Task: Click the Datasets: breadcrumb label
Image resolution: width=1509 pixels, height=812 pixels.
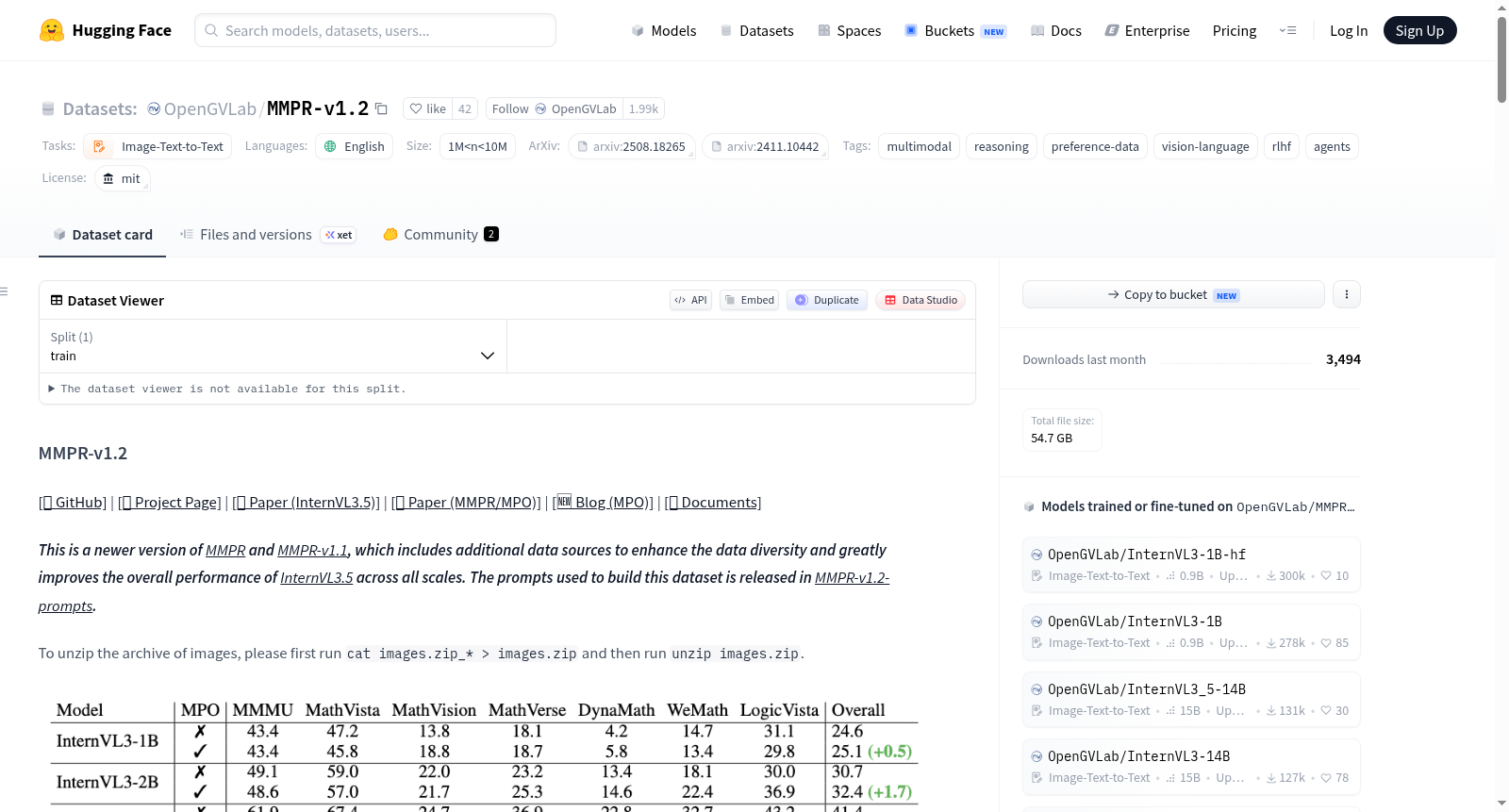Action: coord(100,108)
